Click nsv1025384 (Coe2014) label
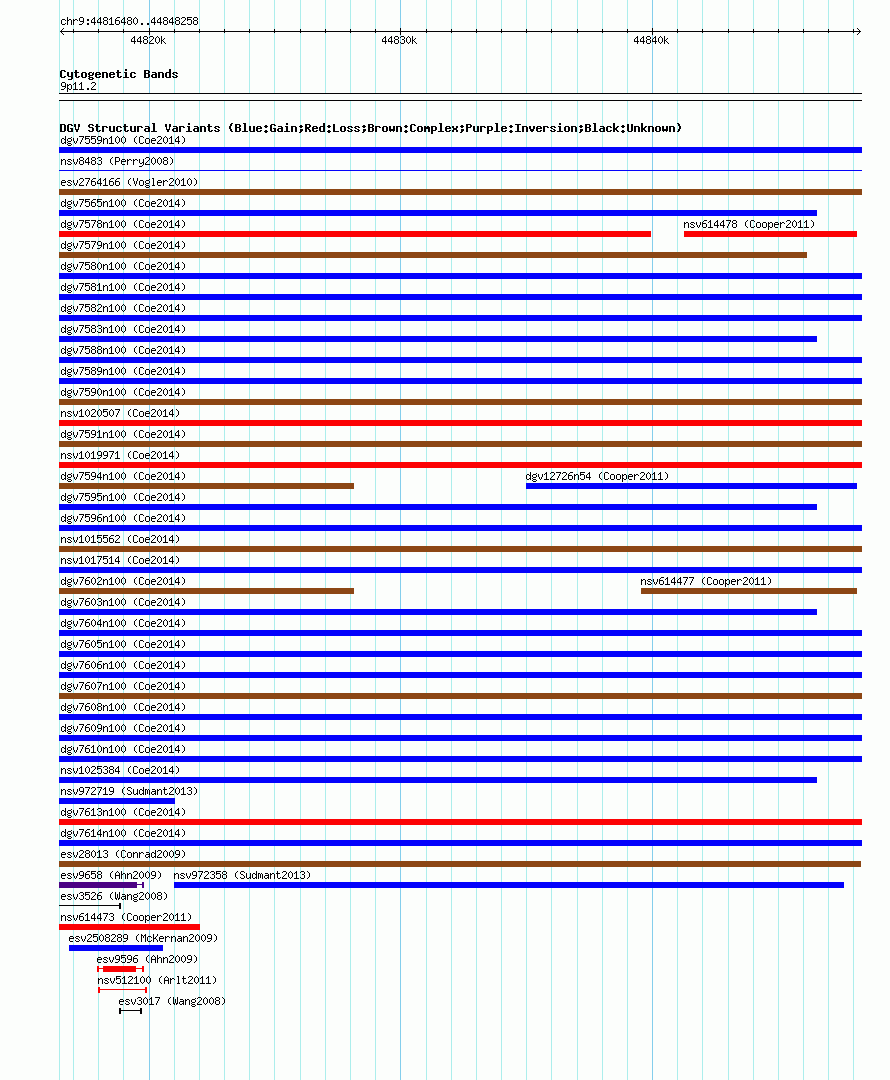Image resolution: width=890 pixels, height=1080 pixels. pos(120,771)
